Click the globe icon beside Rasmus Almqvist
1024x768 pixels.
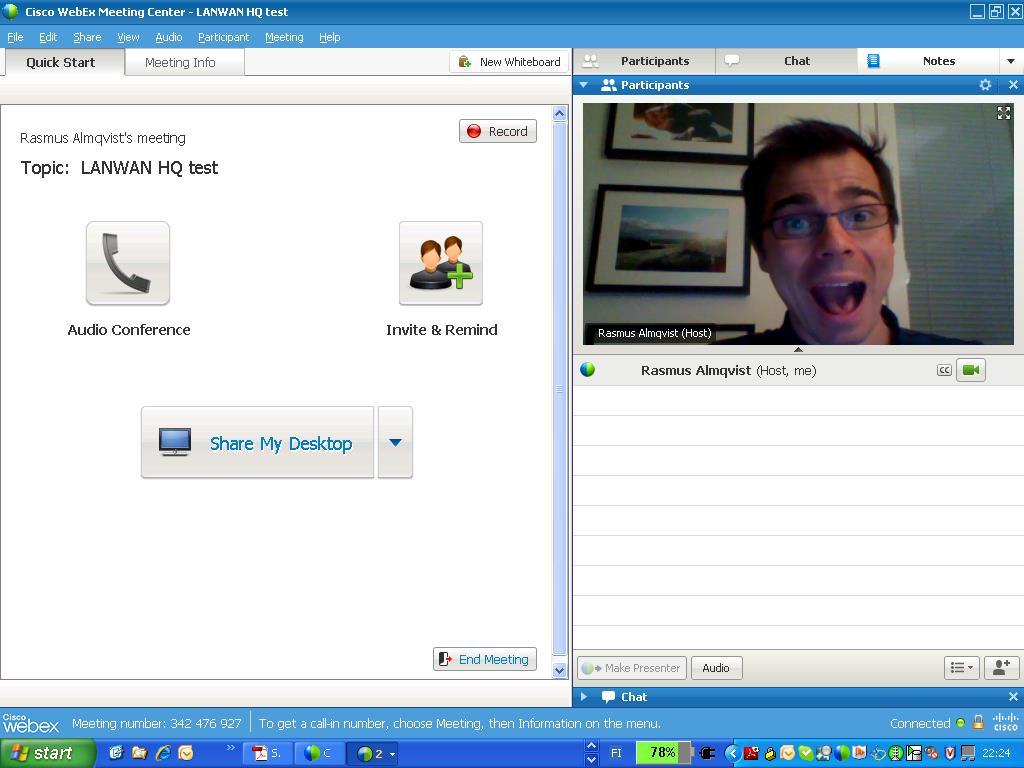[588, 370]
